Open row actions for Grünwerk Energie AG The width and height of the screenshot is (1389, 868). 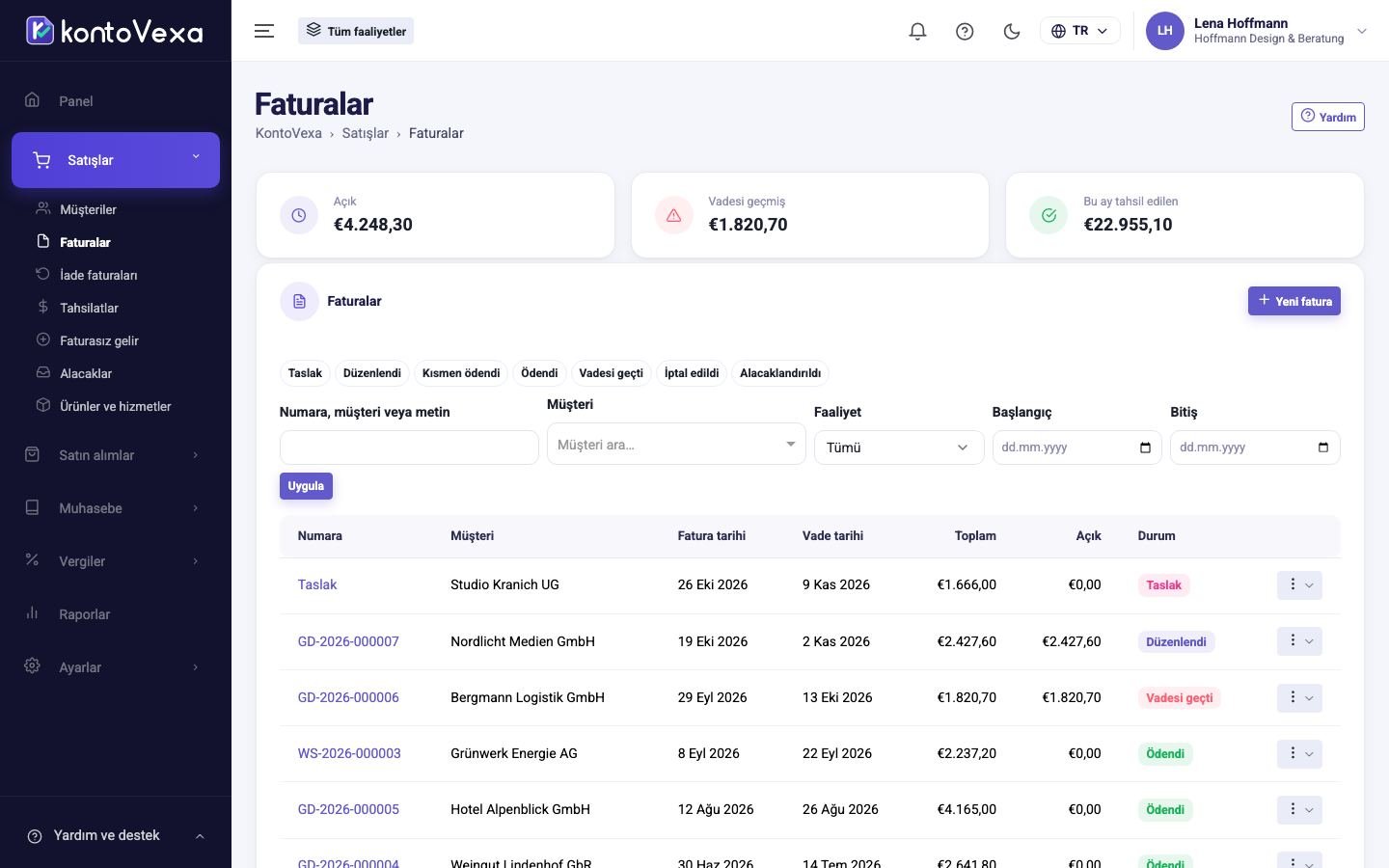click(x=1299, y=753)
